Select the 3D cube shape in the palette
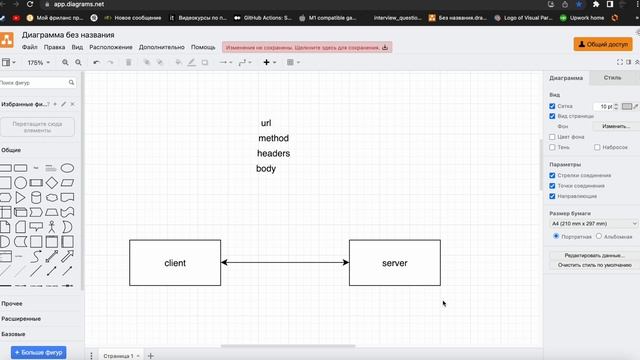Image resolution: width=640 pixels, height=360 pixels. (x=20, y=212)
